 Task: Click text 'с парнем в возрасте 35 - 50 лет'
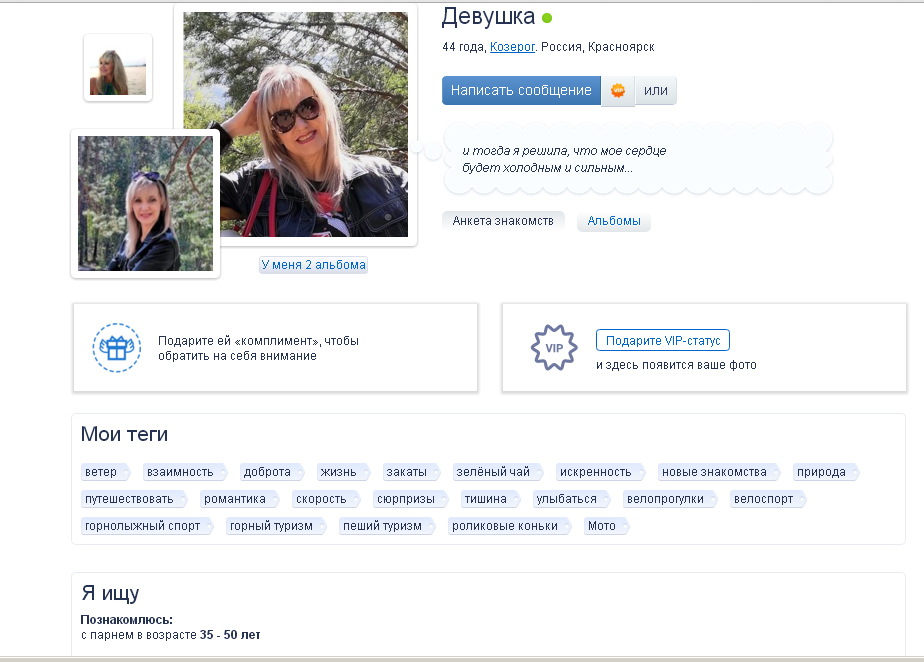(170, 635)
